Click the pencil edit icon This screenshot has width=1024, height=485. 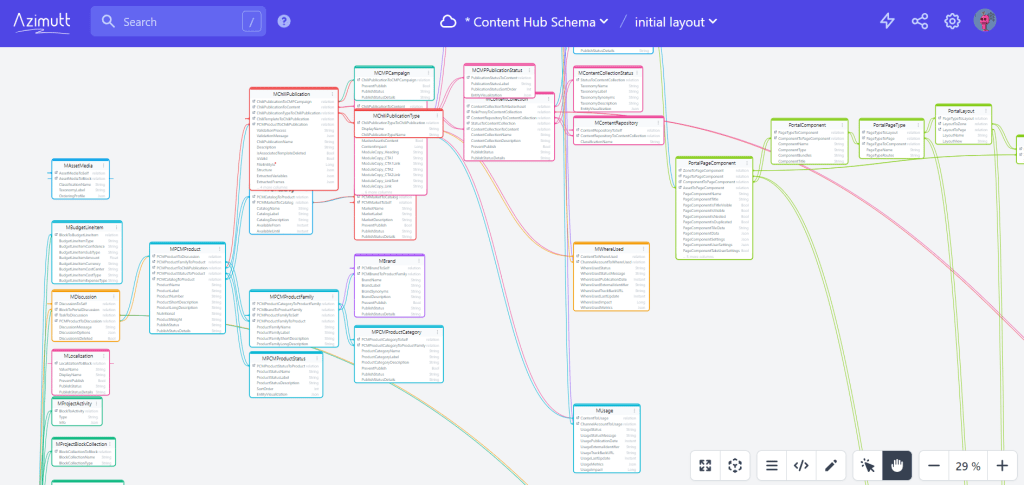[x=829, y=465]
